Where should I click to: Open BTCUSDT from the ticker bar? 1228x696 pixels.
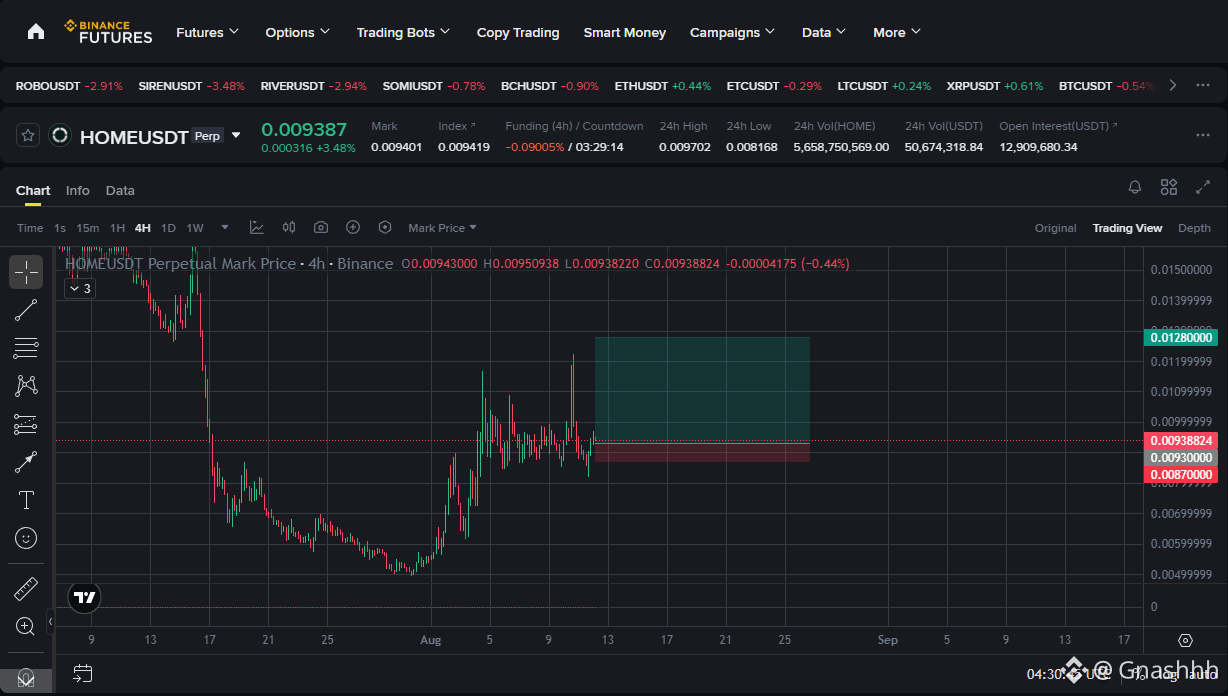(x=1106, y=86)
